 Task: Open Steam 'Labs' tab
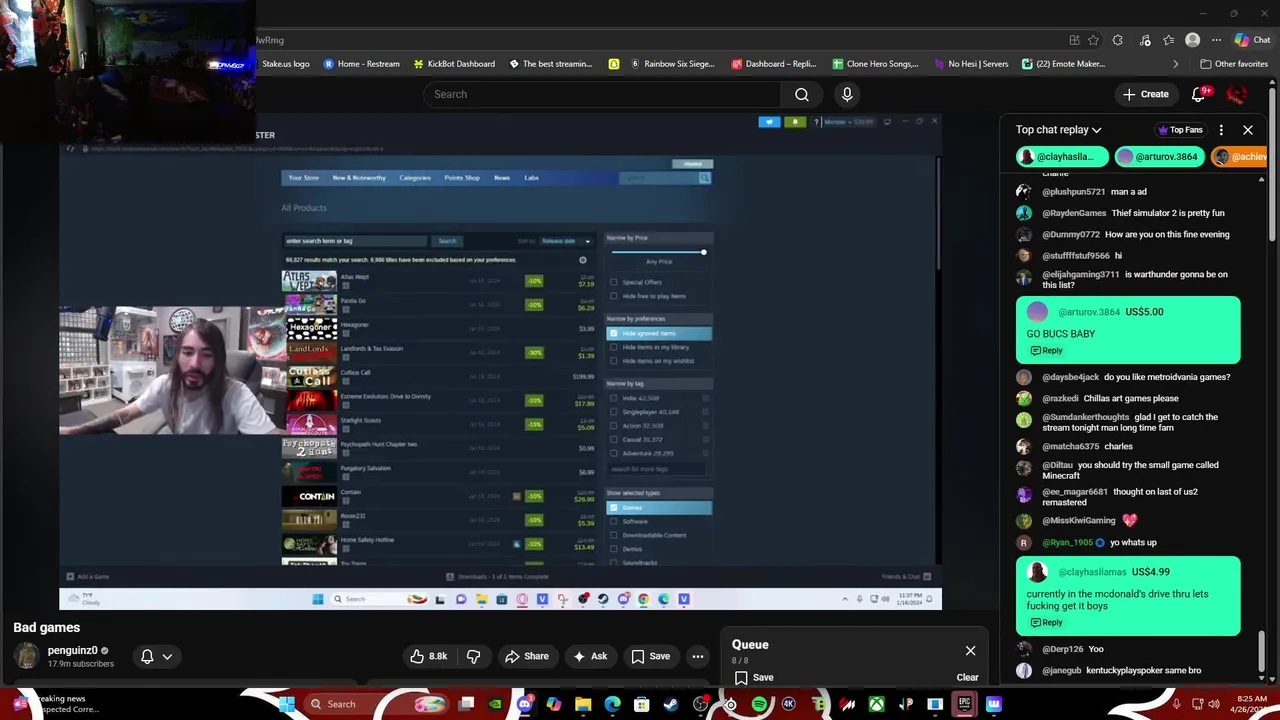tap(531, 178)
